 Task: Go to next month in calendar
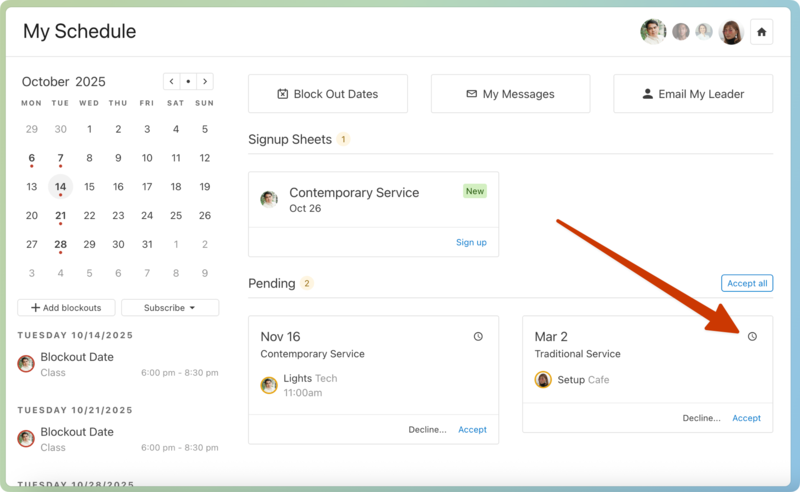205,82
